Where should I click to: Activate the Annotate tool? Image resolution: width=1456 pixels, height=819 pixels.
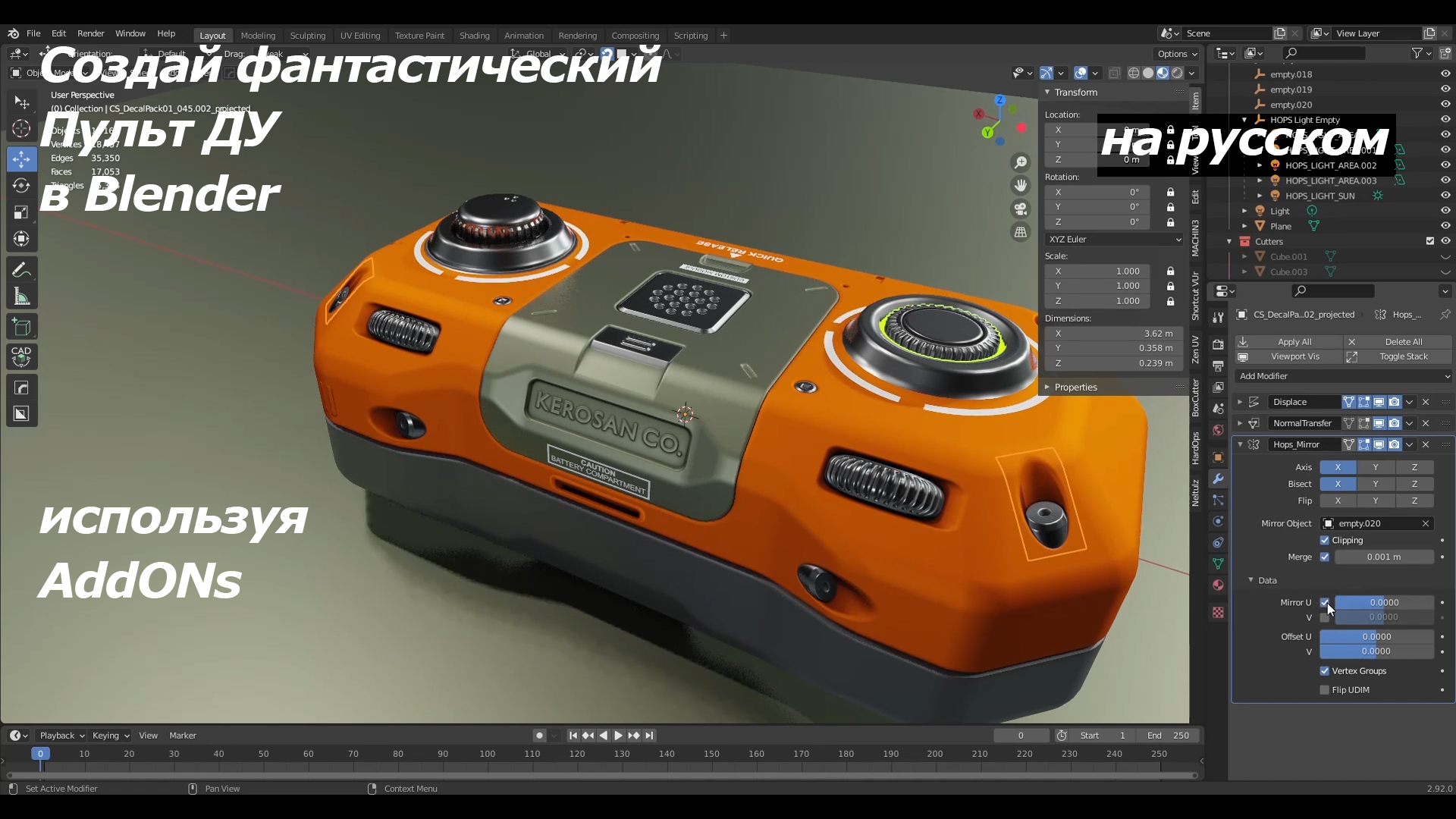(x=21, y=269)
